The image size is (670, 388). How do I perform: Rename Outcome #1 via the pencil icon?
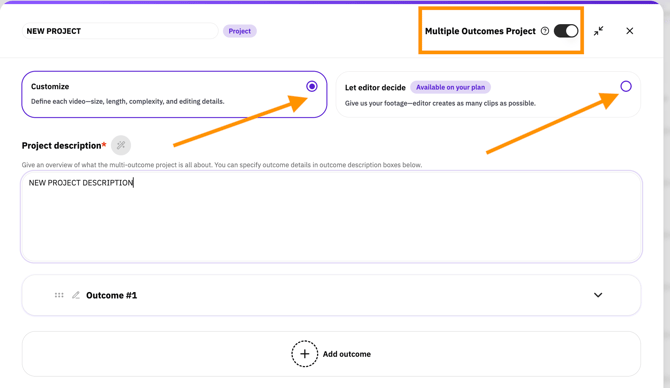pyautogui.click(x=76, y=295)
